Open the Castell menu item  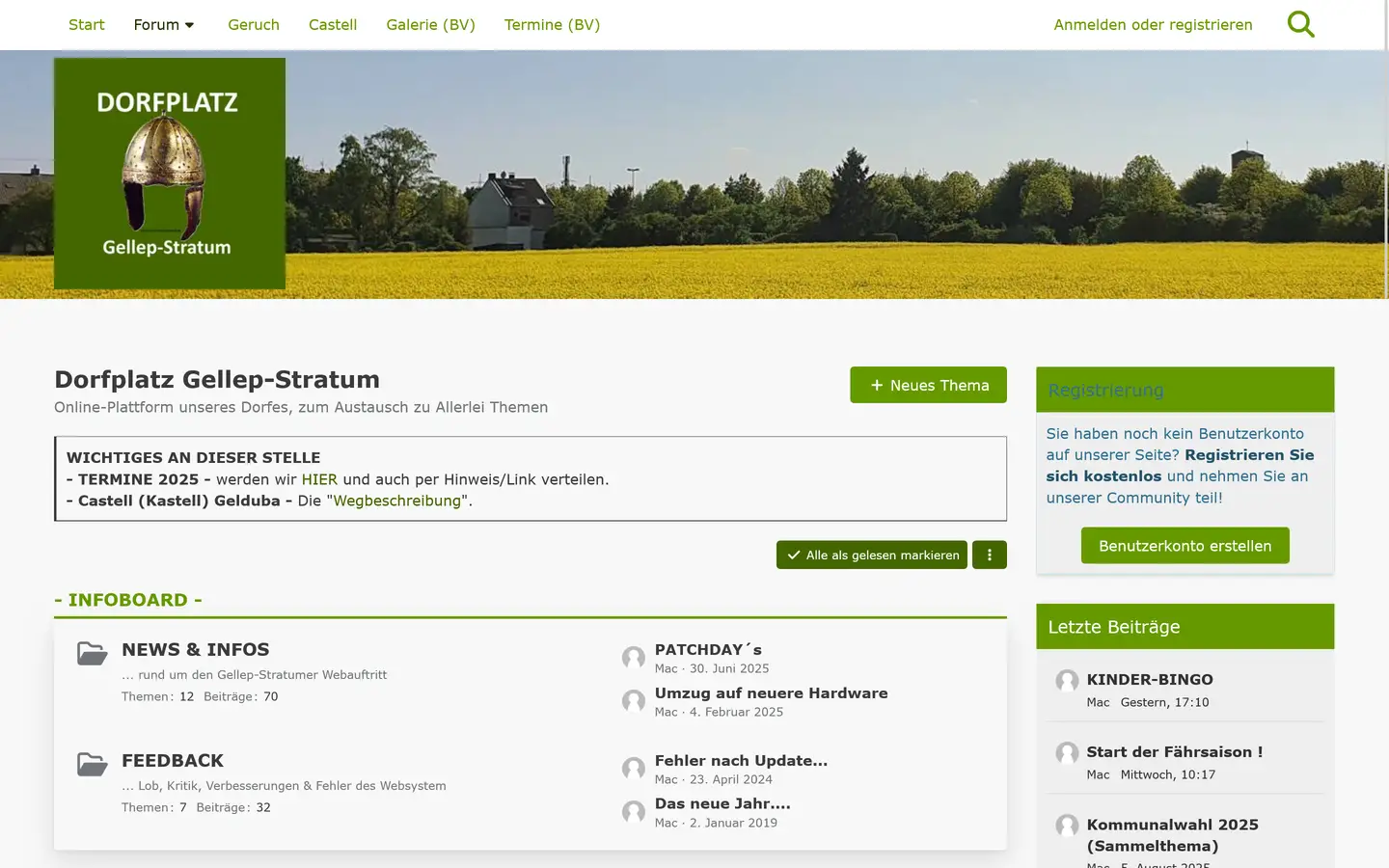click(332, 24)
